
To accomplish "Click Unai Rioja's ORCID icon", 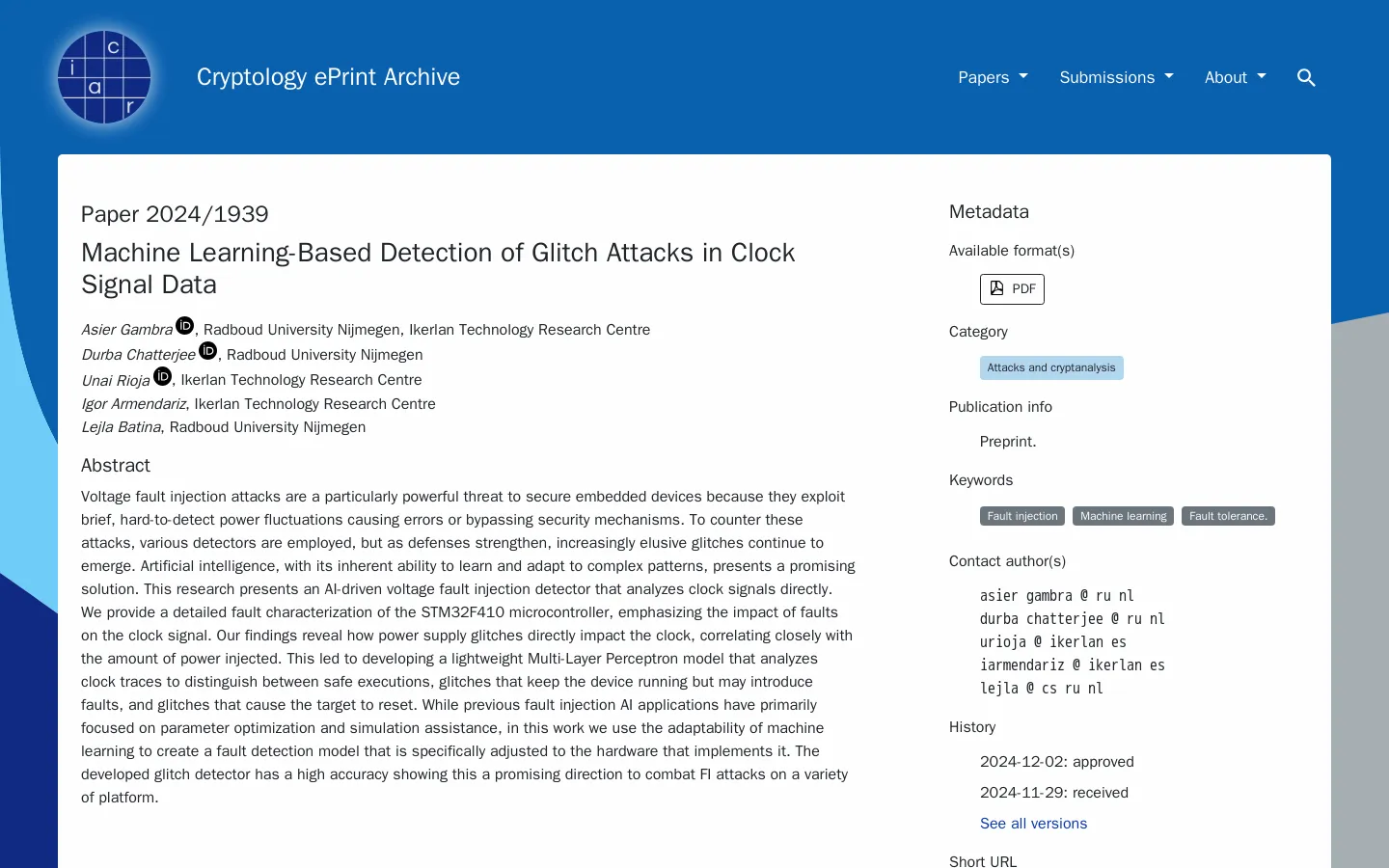I will [x=163, y=376].
